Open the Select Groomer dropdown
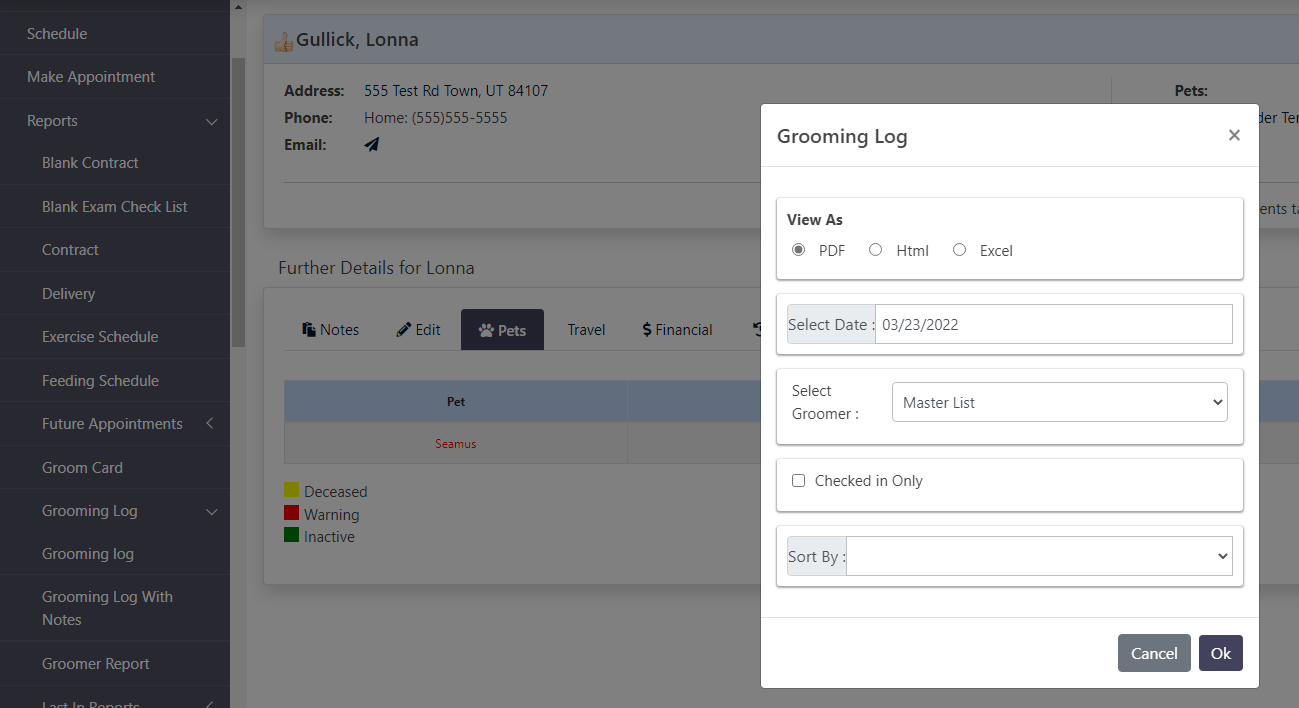The width and height of the screenshot is (1299, 708). (1059, 402)
